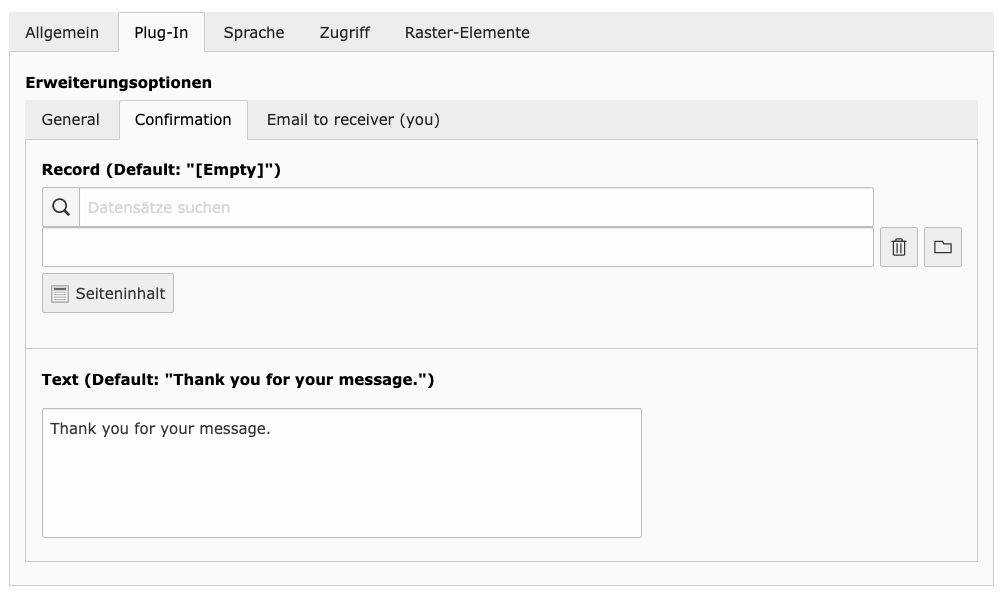The width and height of the screenshot is (1001, 593).
Task: Select the Confirmation sub-tab
Action: pos(183,119)
